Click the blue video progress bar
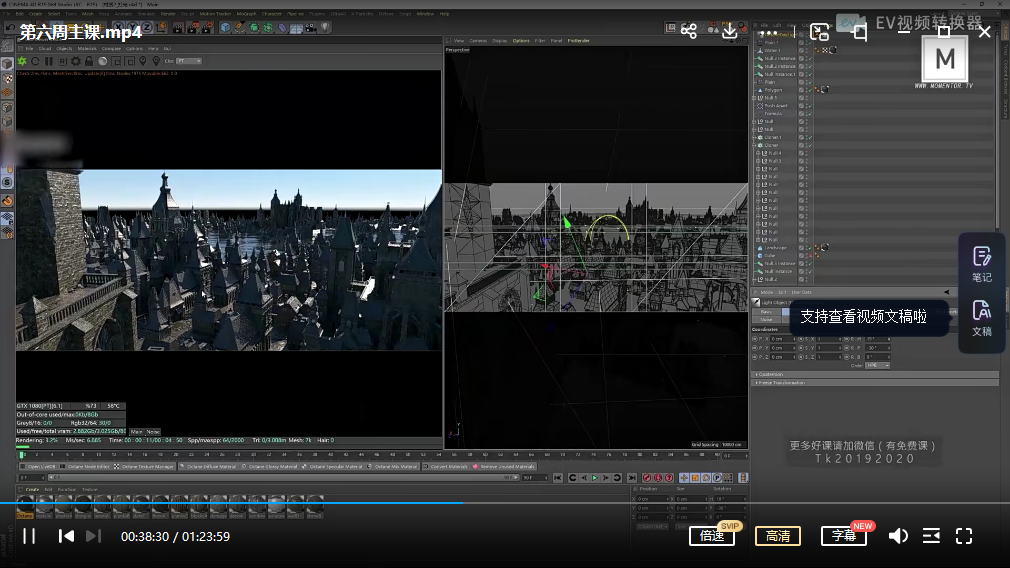 230,502
